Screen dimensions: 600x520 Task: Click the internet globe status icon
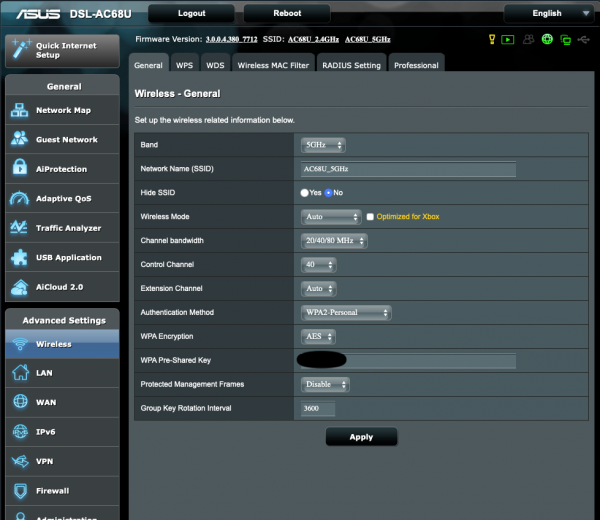pos(547,40)
